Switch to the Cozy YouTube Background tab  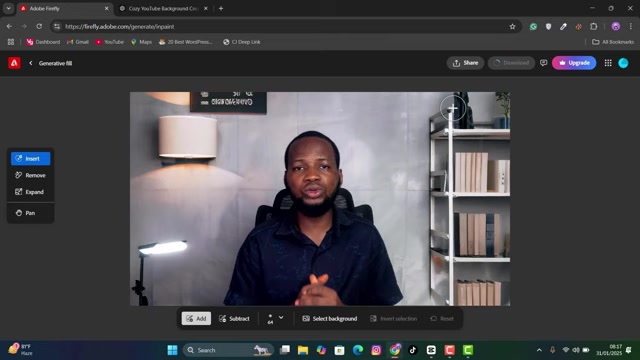point(162,8)
